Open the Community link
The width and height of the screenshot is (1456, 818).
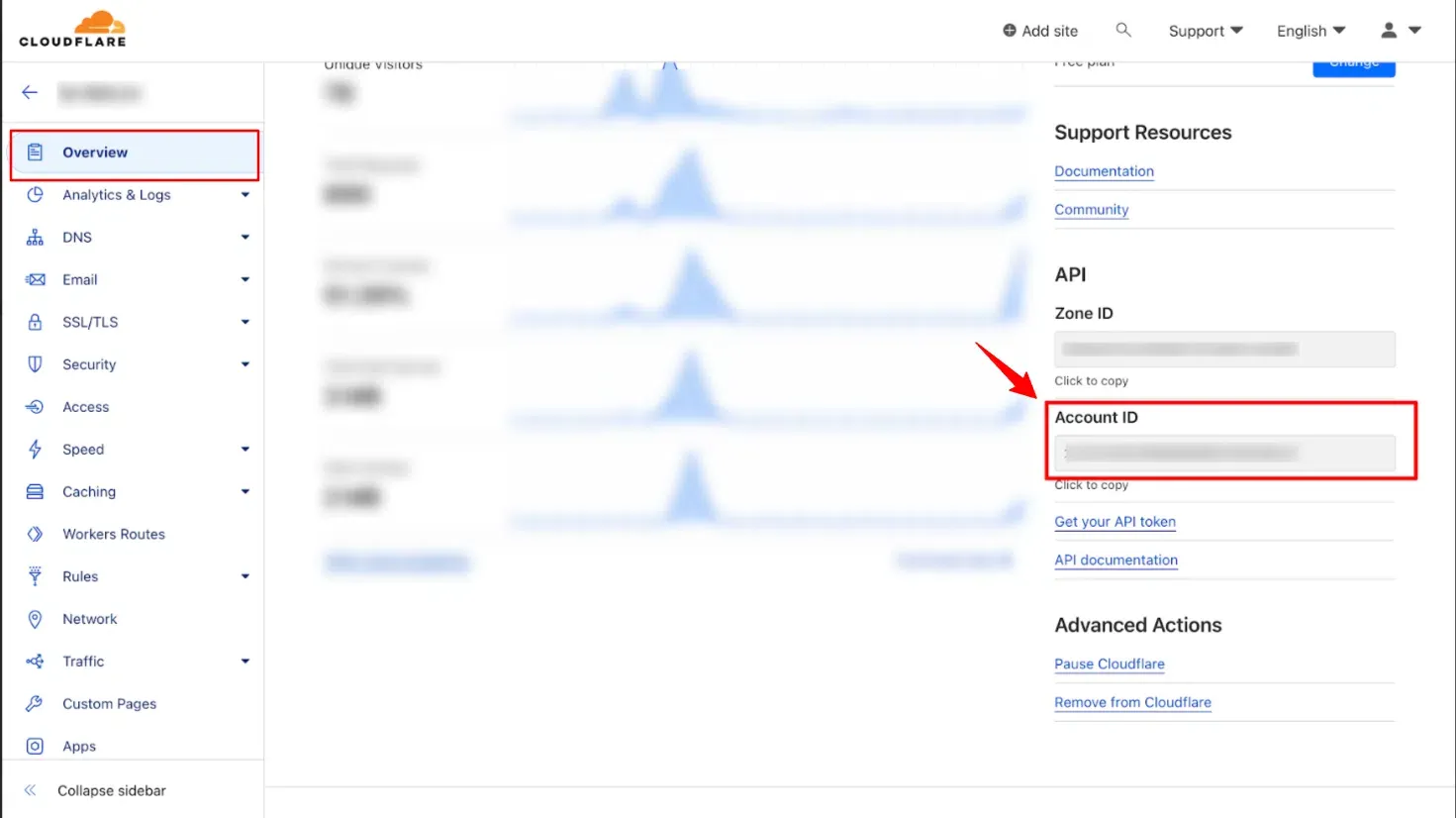pyautogui.click(x=1091, y=210)
